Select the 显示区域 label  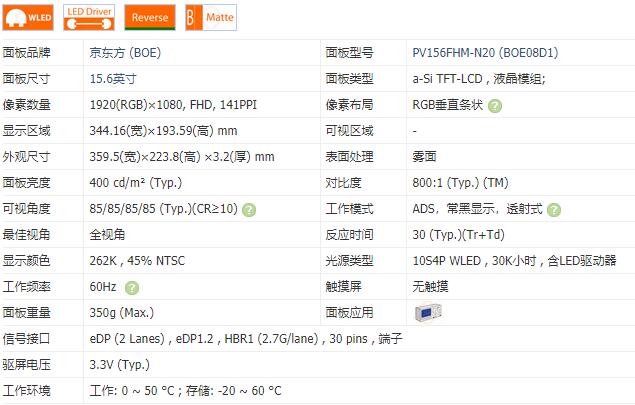(x=26, y=131)
